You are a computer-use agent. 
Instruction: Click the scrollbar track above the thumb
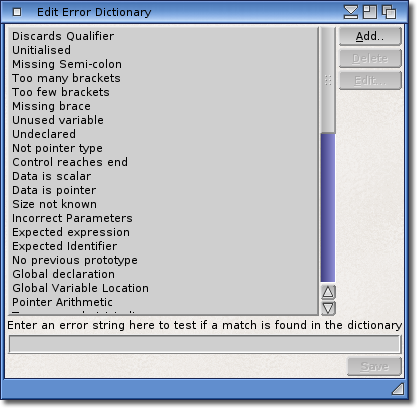[x=328, y=80]
